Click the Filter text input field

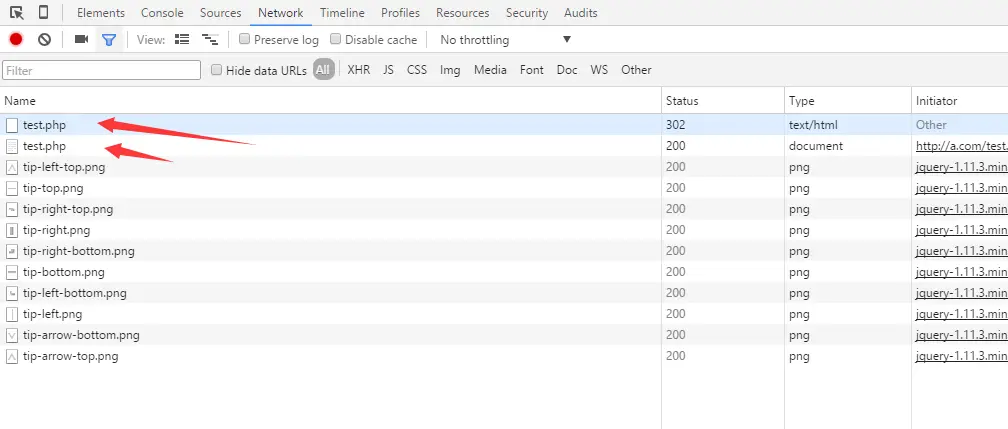102,70
